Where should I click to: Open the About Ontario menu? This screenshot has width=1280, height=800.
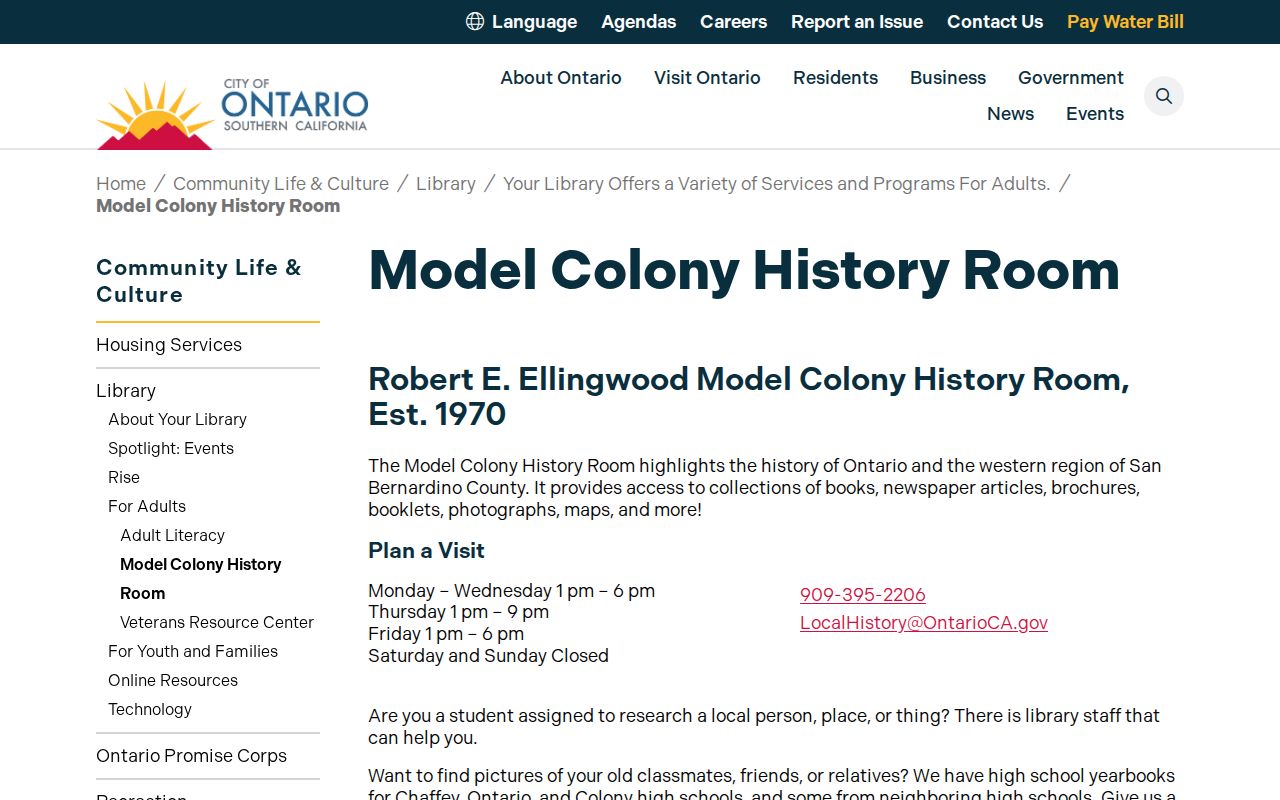tap(561, 77)
